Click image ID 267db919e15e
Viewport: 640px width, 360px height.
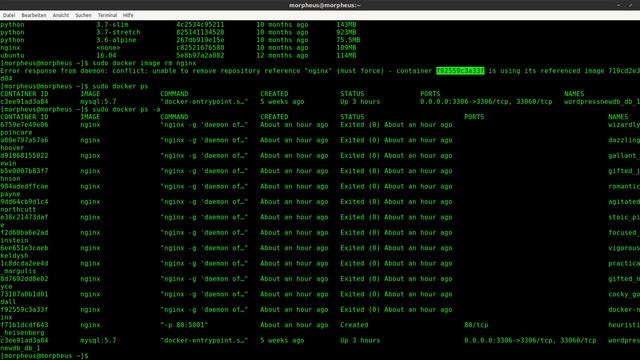200,40
